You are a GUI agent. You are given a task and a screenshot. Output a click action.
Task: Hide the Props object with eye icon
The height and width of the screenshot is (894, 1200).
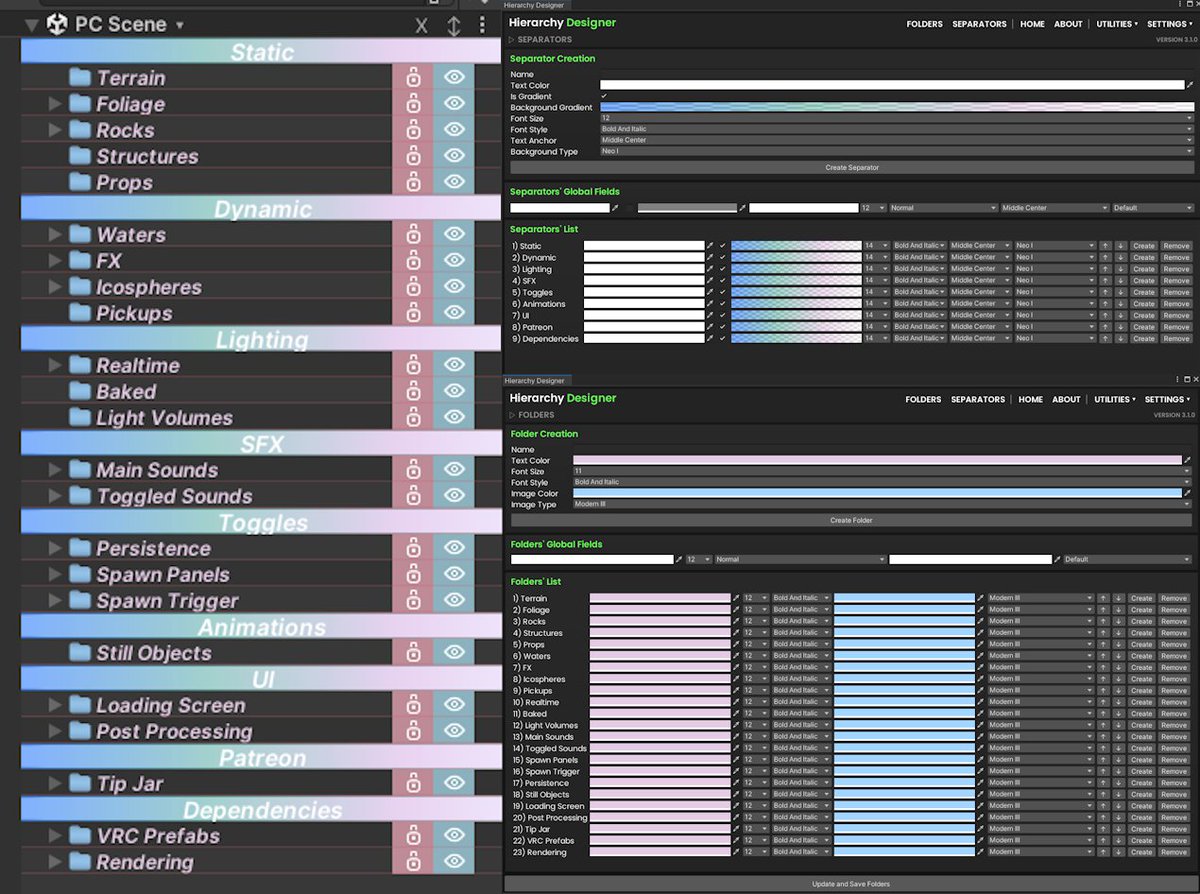[455, 181]
